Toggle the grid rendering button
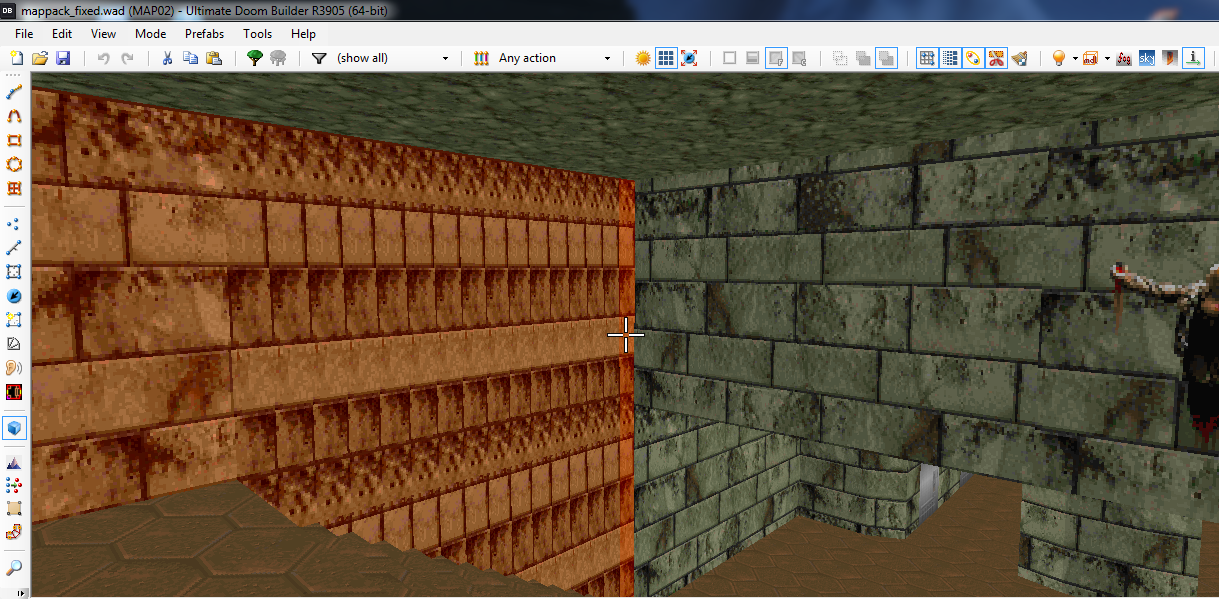1219x599 pixels. (x=666, y=58)
